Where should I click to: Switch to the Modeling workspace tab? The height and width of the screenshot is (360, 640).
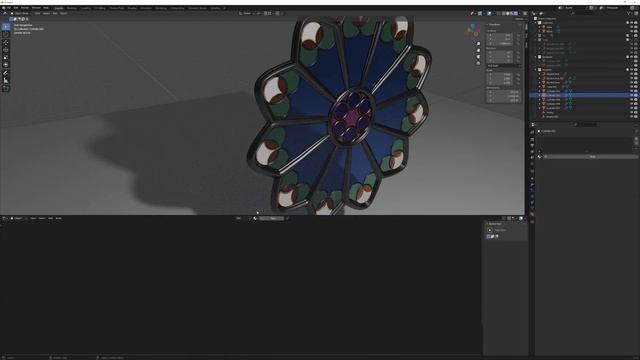point(72,8)
